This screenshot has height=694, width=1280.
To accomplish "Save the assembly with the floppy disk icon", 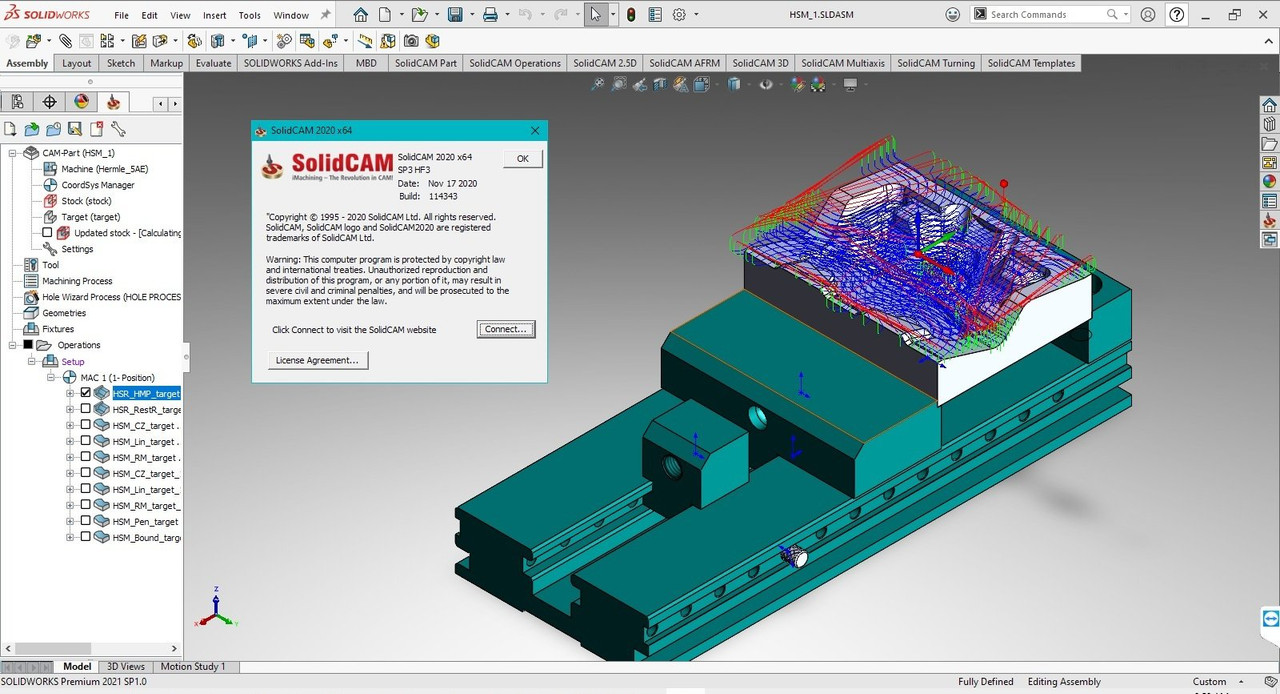I will (x=455, y=14).
